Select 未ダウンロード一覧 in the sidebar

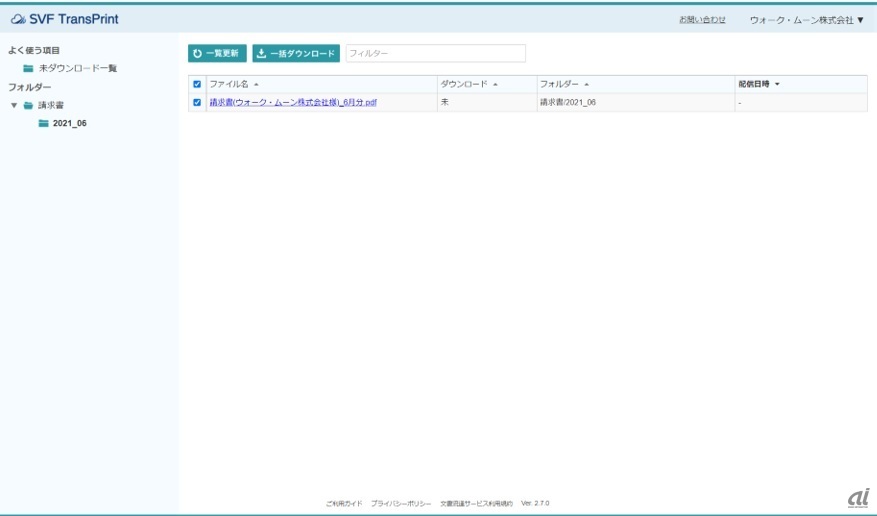[x=78, y=68]
